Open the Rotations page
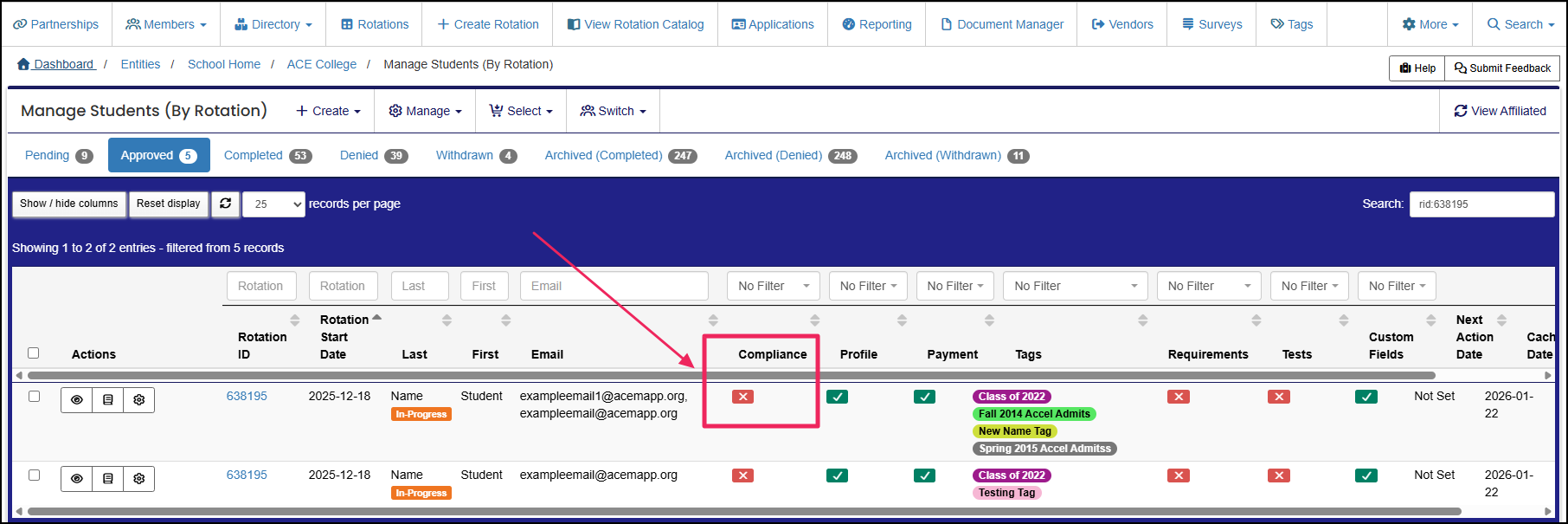Viewport: 1568px width, 524px height. click(x=375, y=24)
